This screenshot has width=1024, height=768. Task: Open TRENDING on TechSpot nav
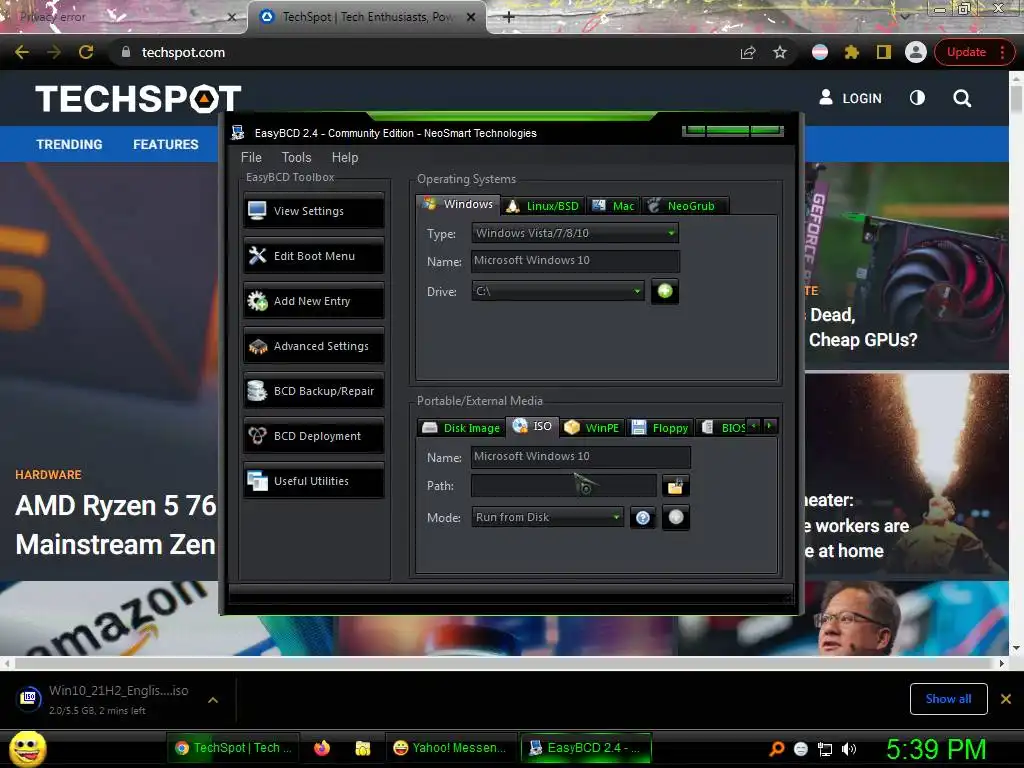(x=69, y=144)
